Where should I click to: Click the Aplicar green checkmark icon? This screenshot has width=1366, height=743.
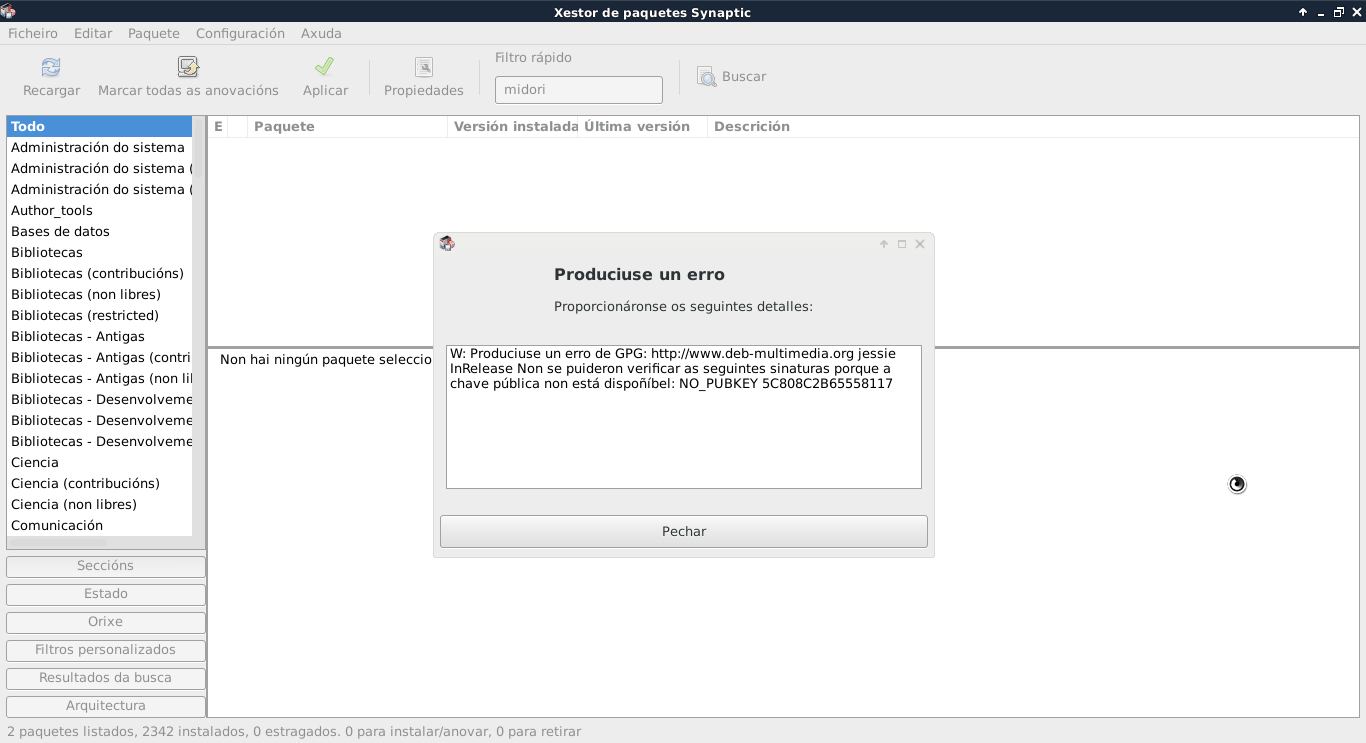pos(324,67)
